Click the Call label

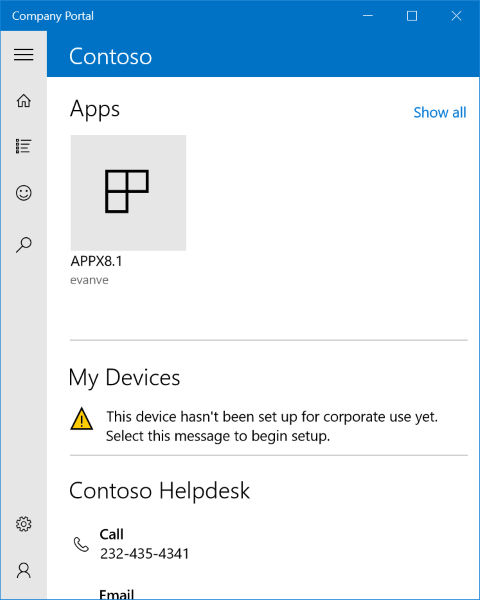pos(111,534)
